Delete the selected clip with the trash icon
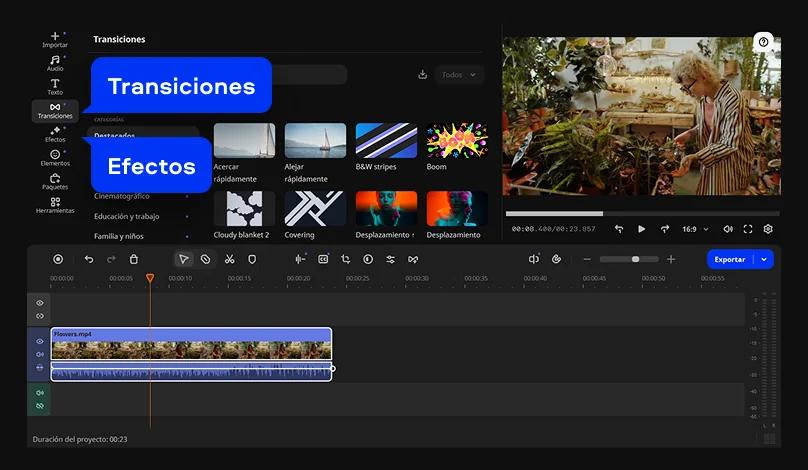Screen dimensions: 808x470 click(134, 259)
